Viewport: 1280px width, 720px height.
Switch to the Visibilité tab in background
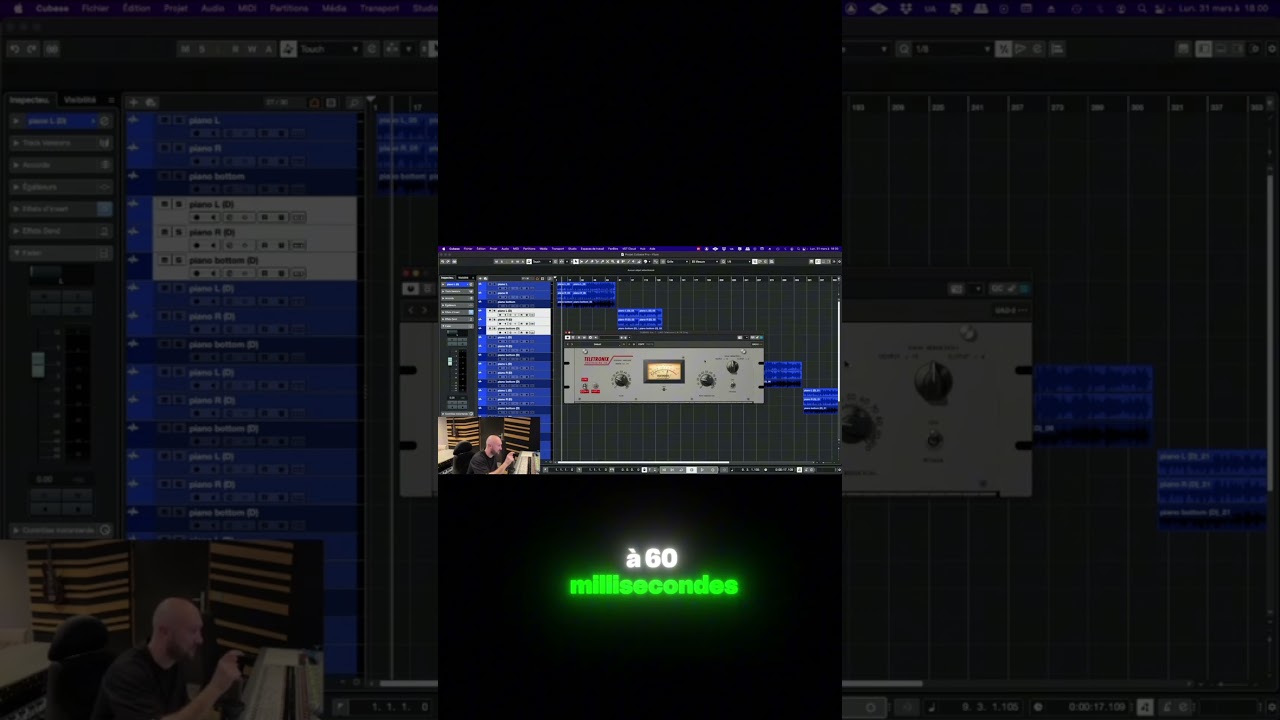coord(80,100)
